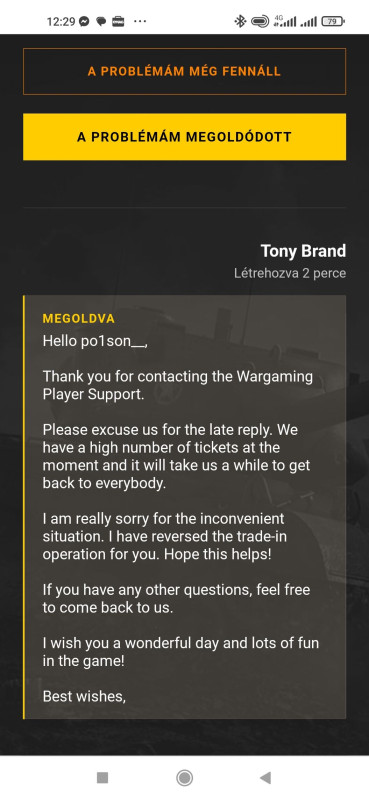Tap the 'Létrehozva 2 perce' timestamp
This screenshot has width=369, height=800.
click(290, 273)
